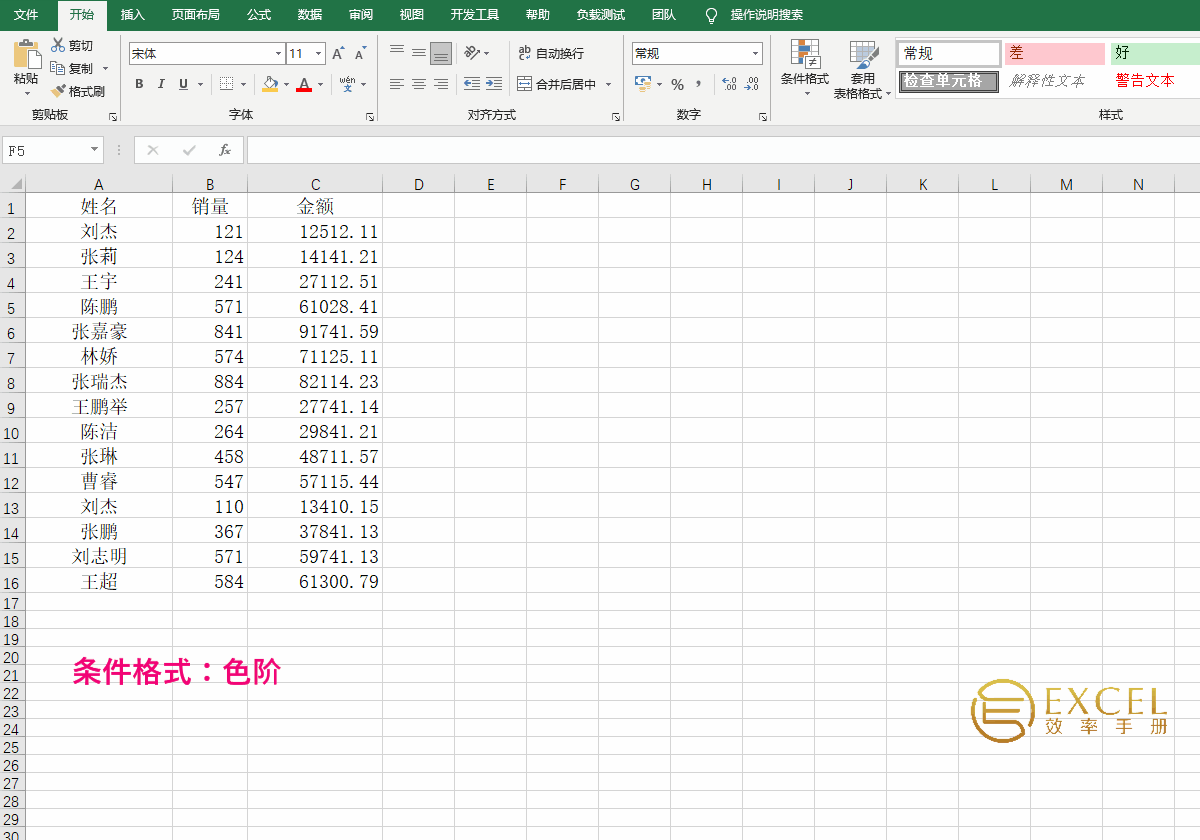1200x840 pixels.
Task: Expand the fill color dropdown arrow
Action: [286, 84]
